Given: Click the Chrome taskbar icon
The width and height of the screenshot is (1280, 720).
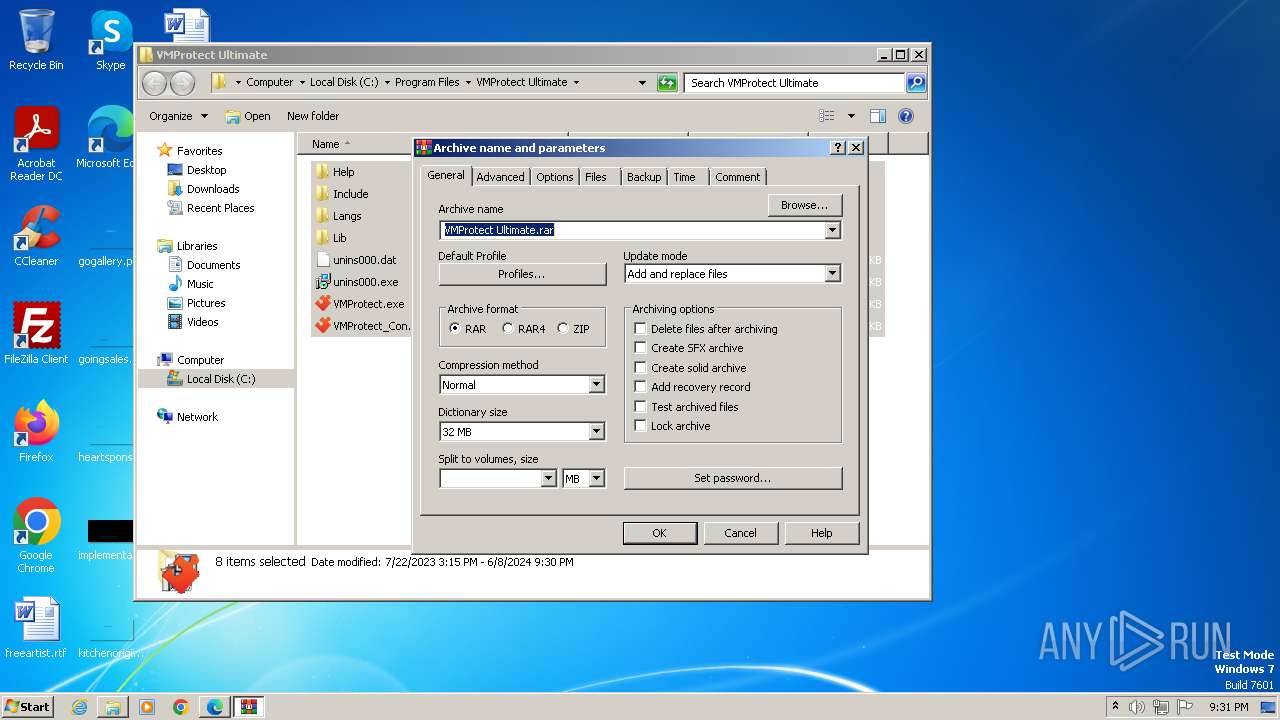Looking at the screenshot, I should (181, 707).
